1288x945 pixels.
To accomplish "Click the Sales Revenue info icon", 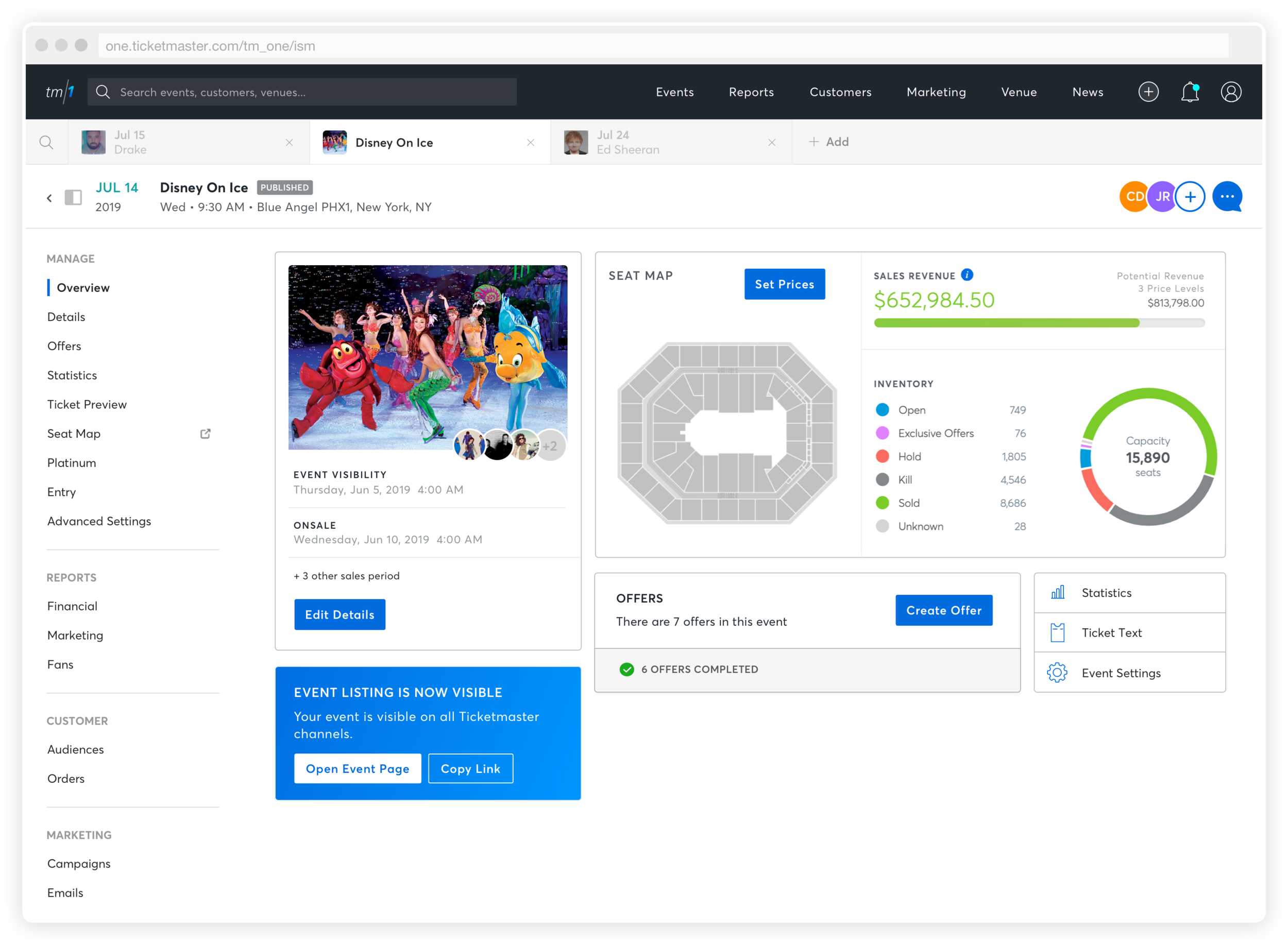I will coord(967,275).
